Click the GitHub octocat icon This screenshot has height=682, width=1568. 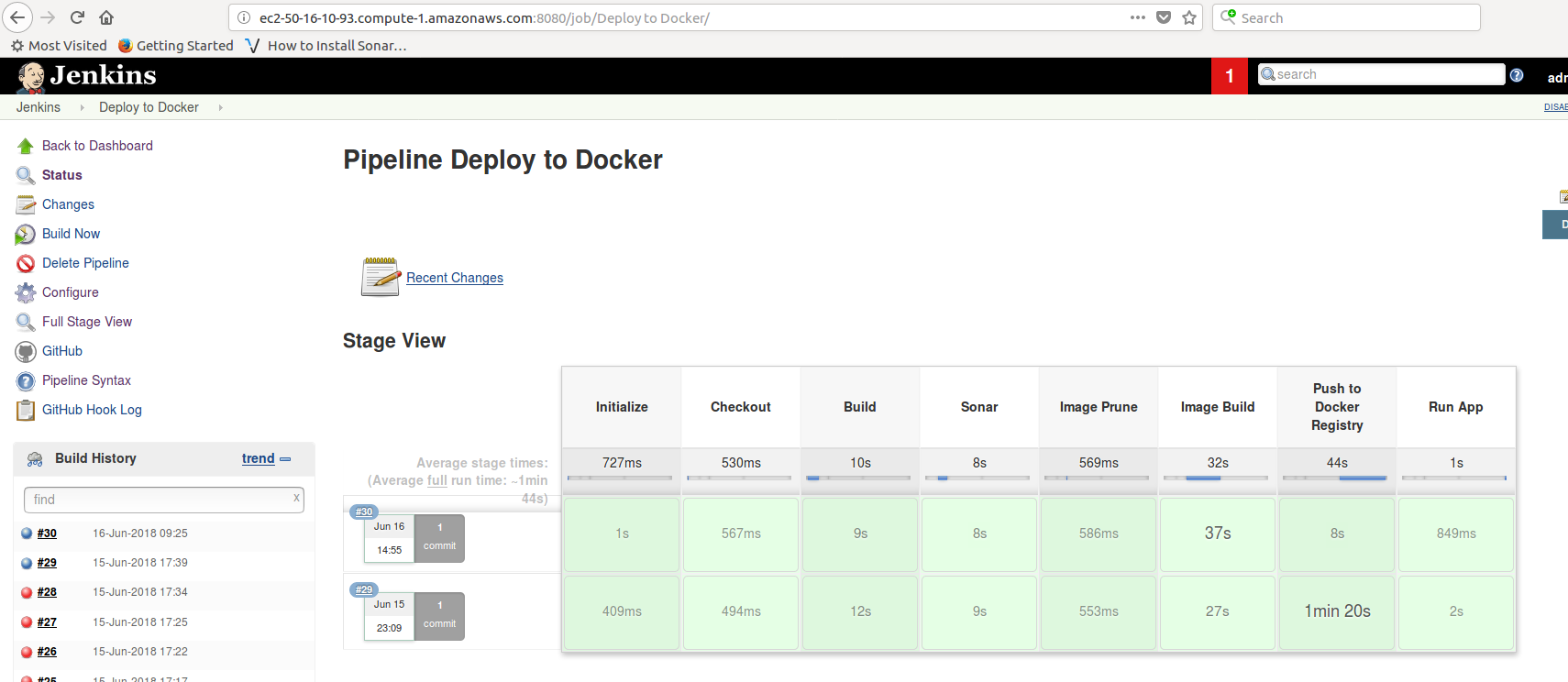click(x=26, y=351)
